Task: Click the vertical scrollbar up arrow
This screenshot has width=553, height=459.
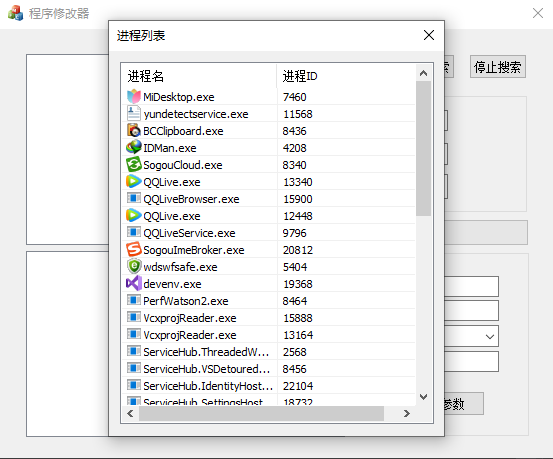Action: pos(423,73)
